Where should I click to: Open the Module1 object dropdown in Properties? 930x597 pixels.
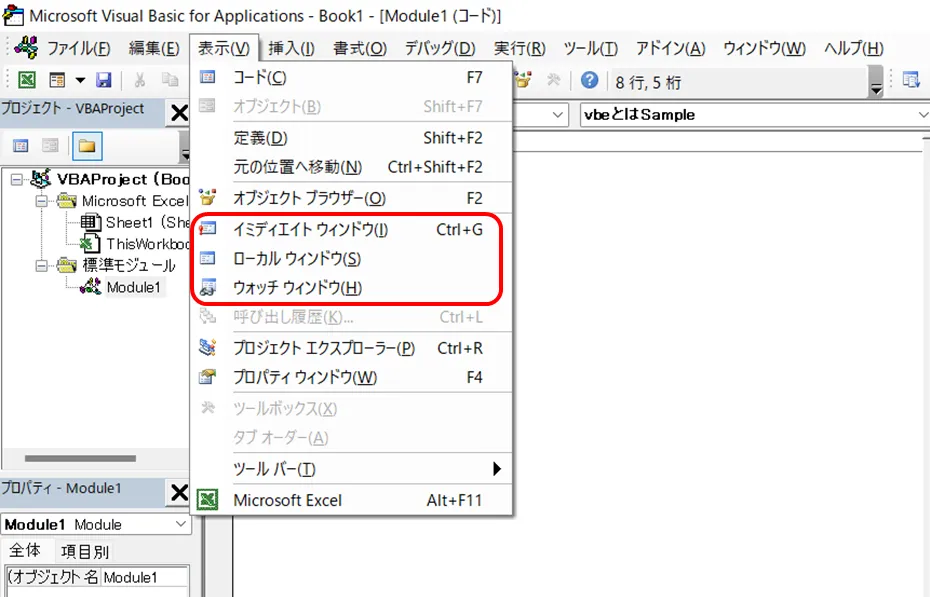pyautogui.click(x=180, y=524)
